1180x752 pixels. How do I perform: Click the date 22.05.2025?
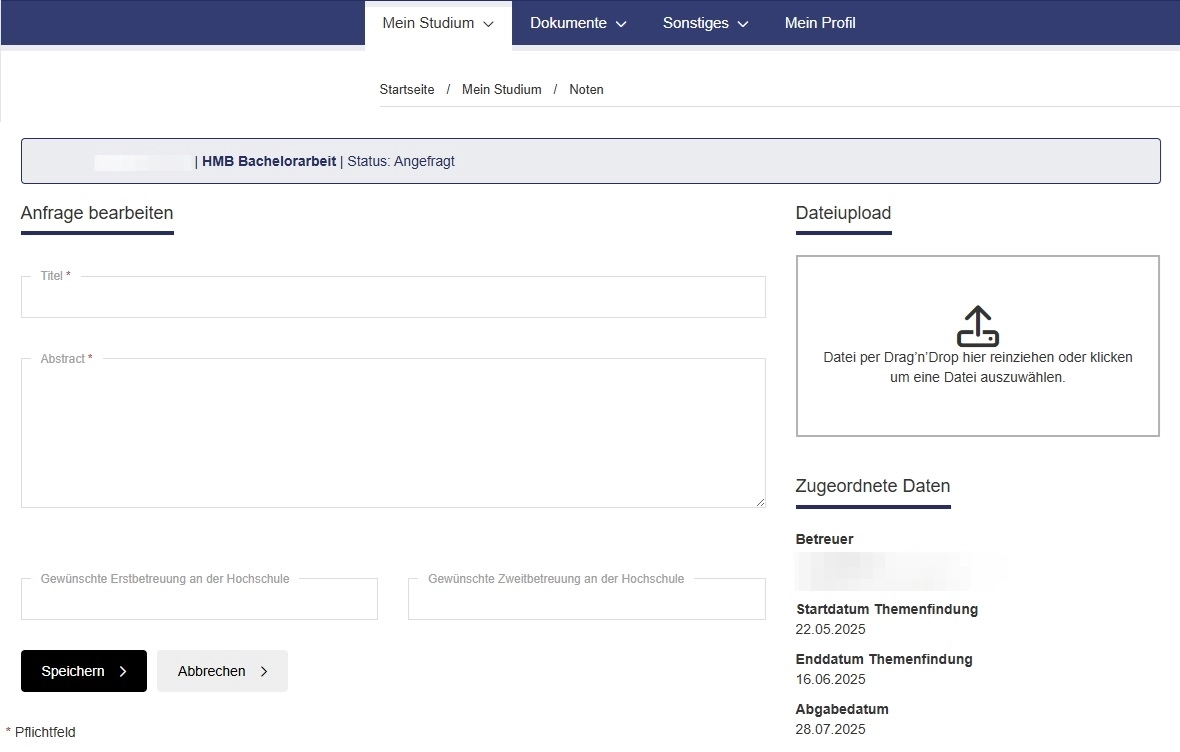coord(830,629)
